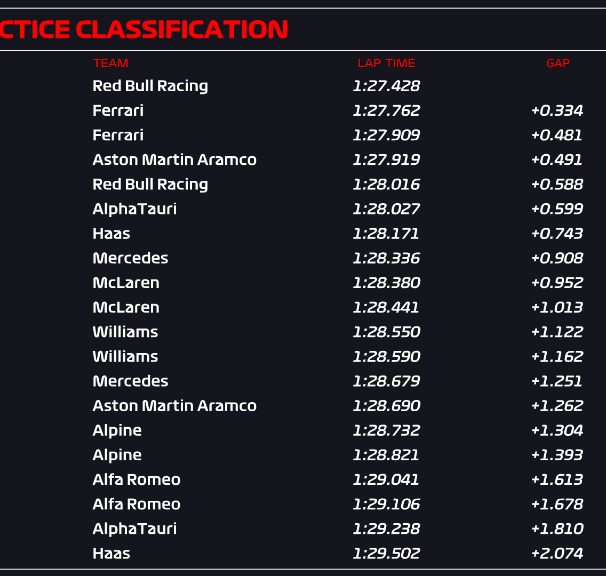Click the GAP column header
This screenshot has width=606, height=576.
point(557,63)
